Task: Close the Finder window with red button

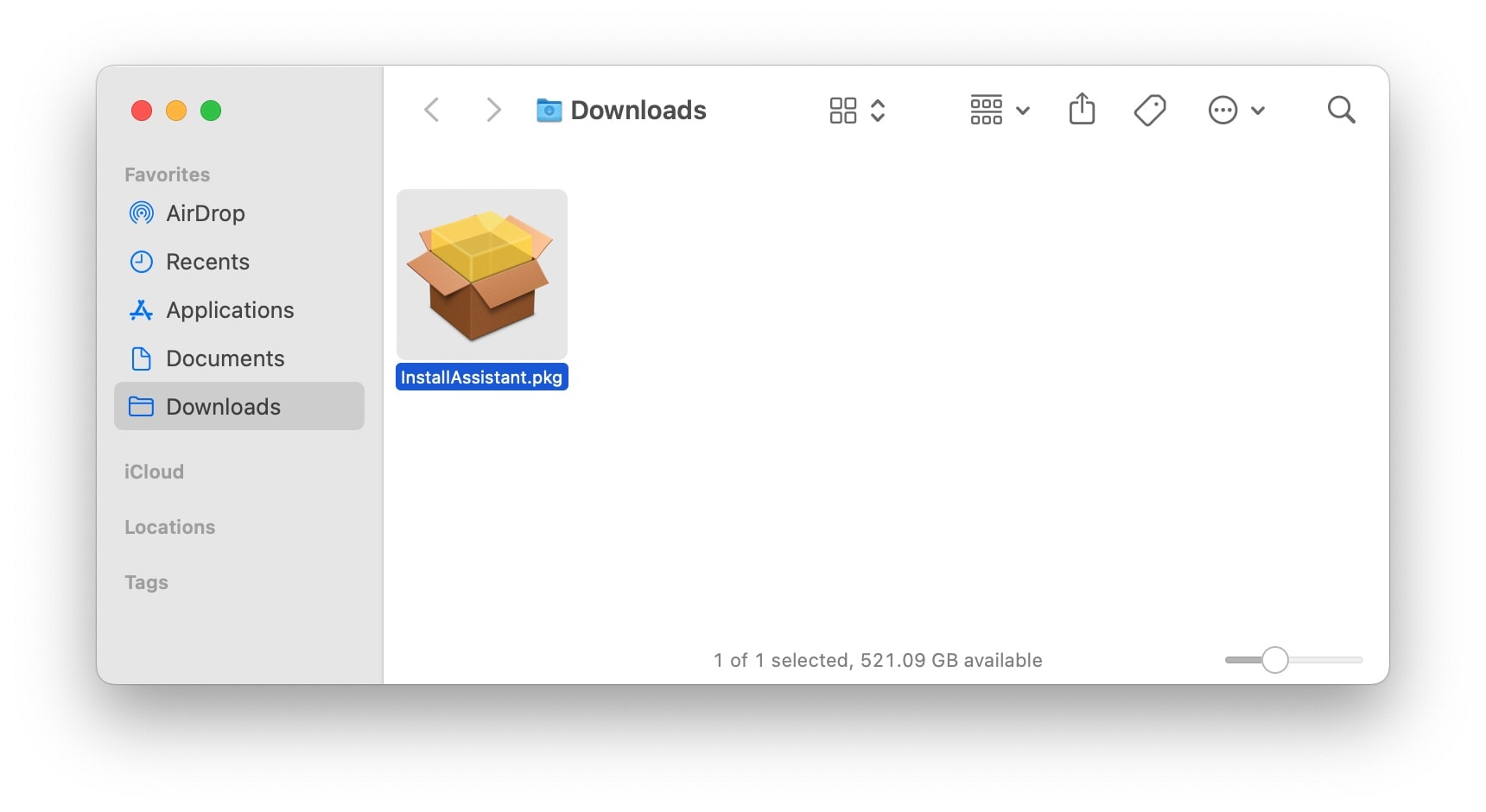Action: (x=142, y=111)
